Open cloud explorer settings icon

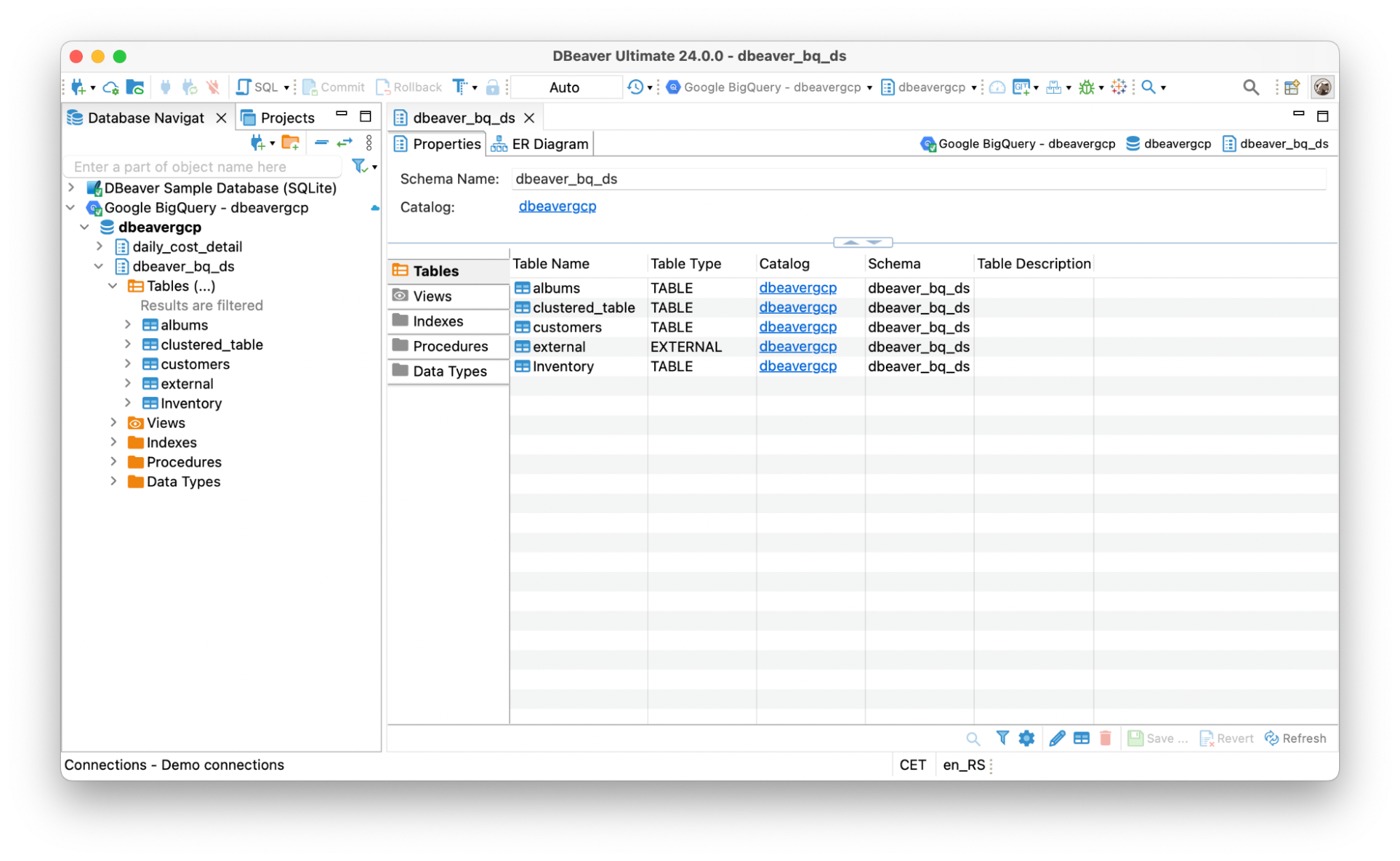(111, 87)
